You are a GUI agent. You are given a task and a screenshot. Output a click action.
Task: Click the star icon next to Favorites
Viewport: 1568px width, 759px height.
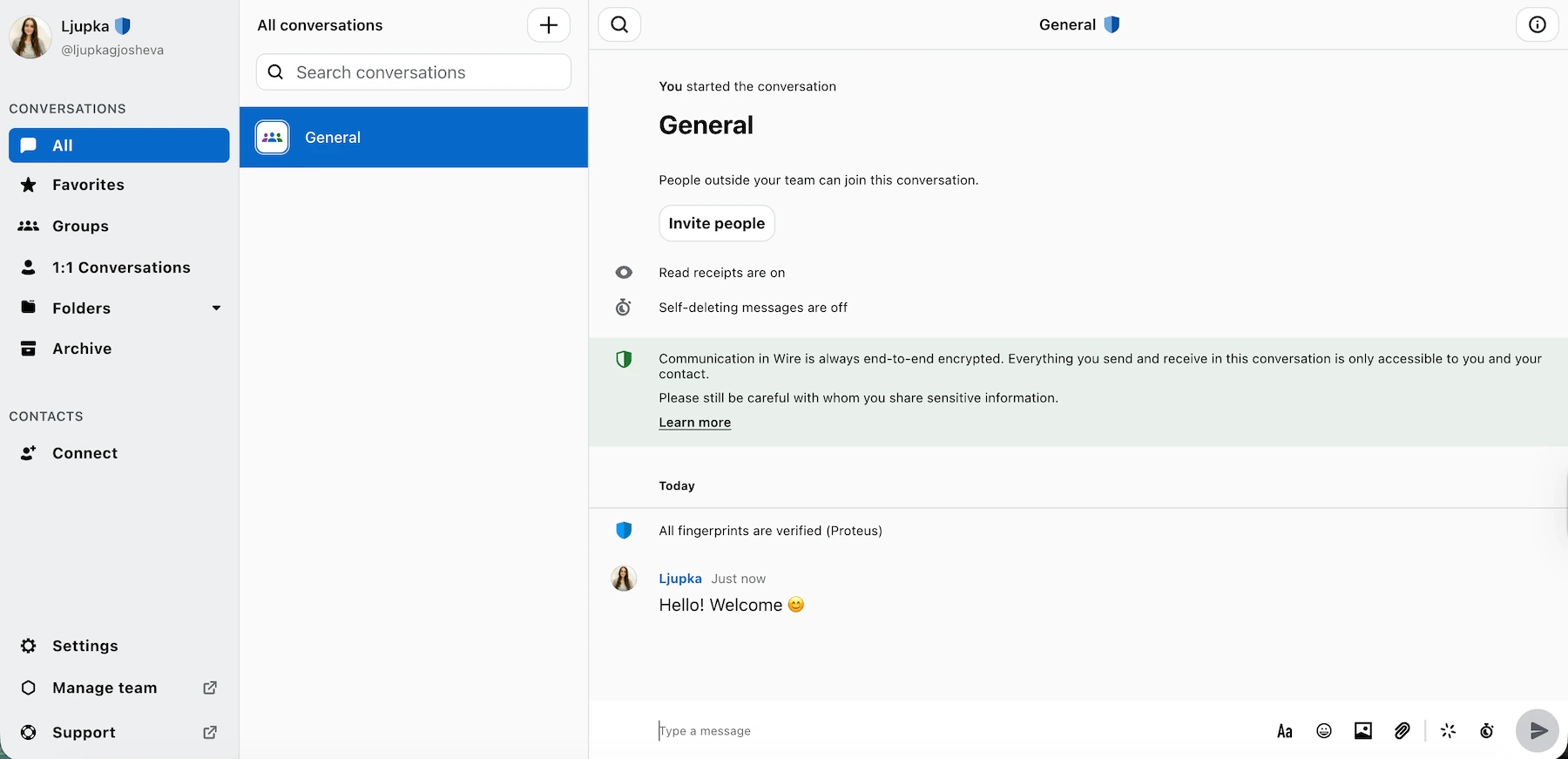coord(29,185)
